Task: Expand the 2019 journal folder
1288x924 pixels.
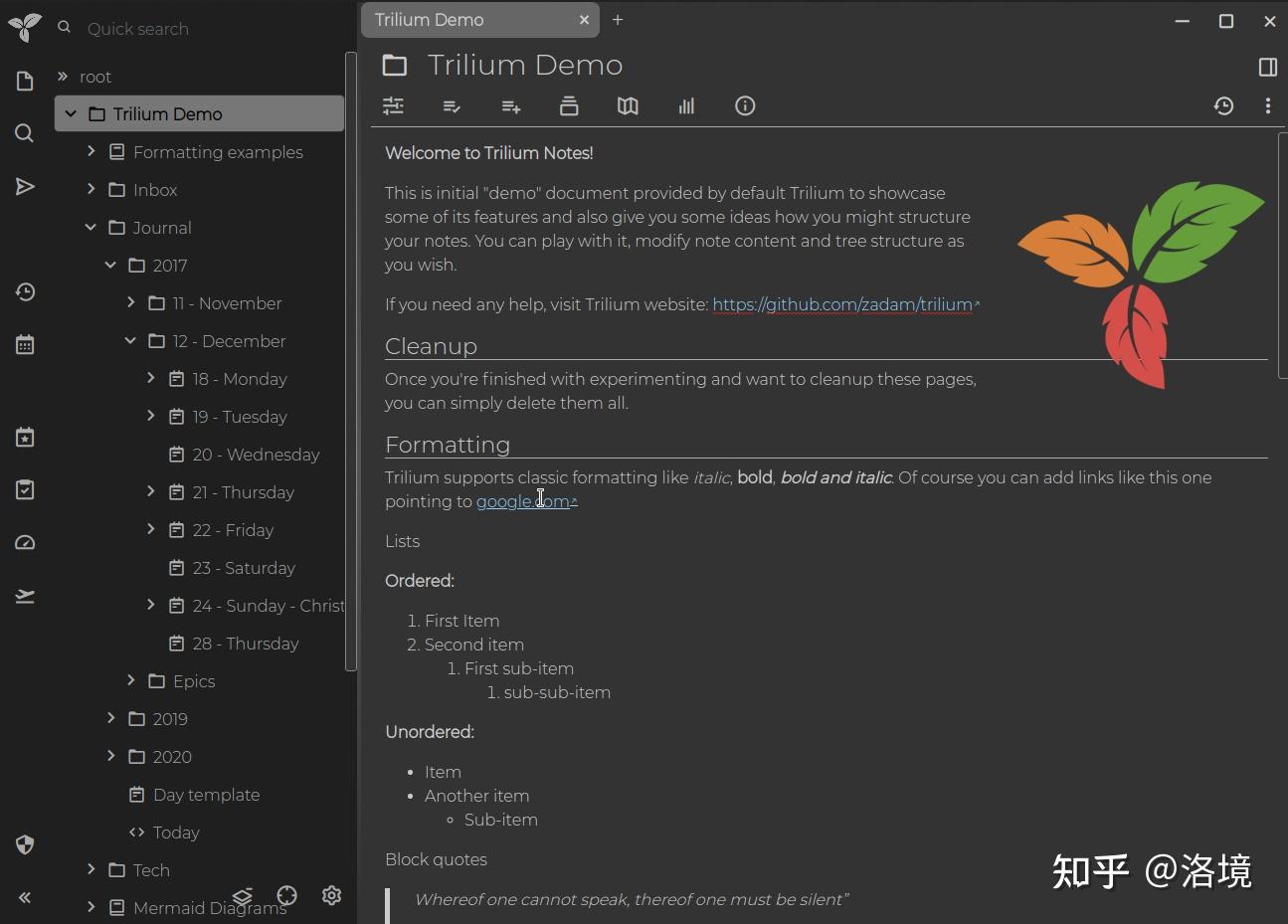Action: coord(110,718)
